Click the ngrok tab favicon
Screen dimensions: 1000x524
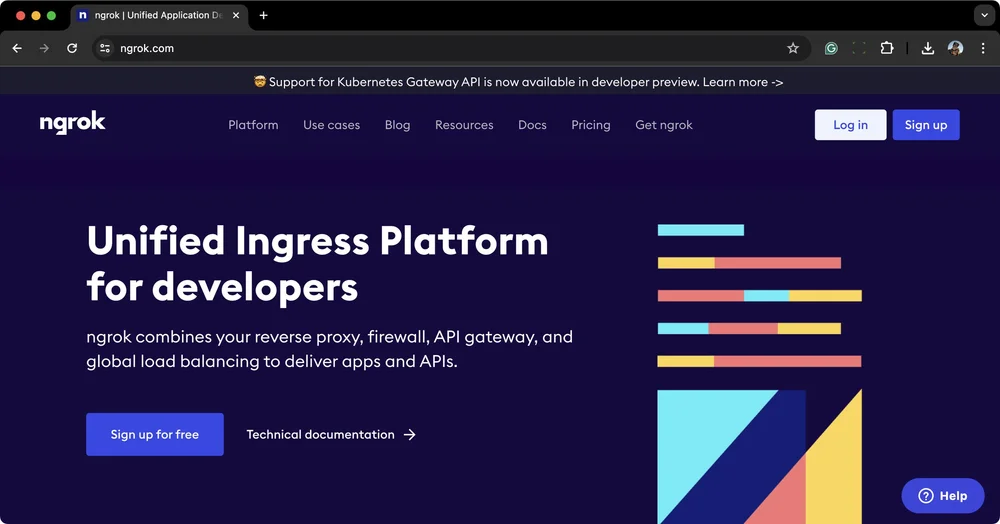click(82, 15)
